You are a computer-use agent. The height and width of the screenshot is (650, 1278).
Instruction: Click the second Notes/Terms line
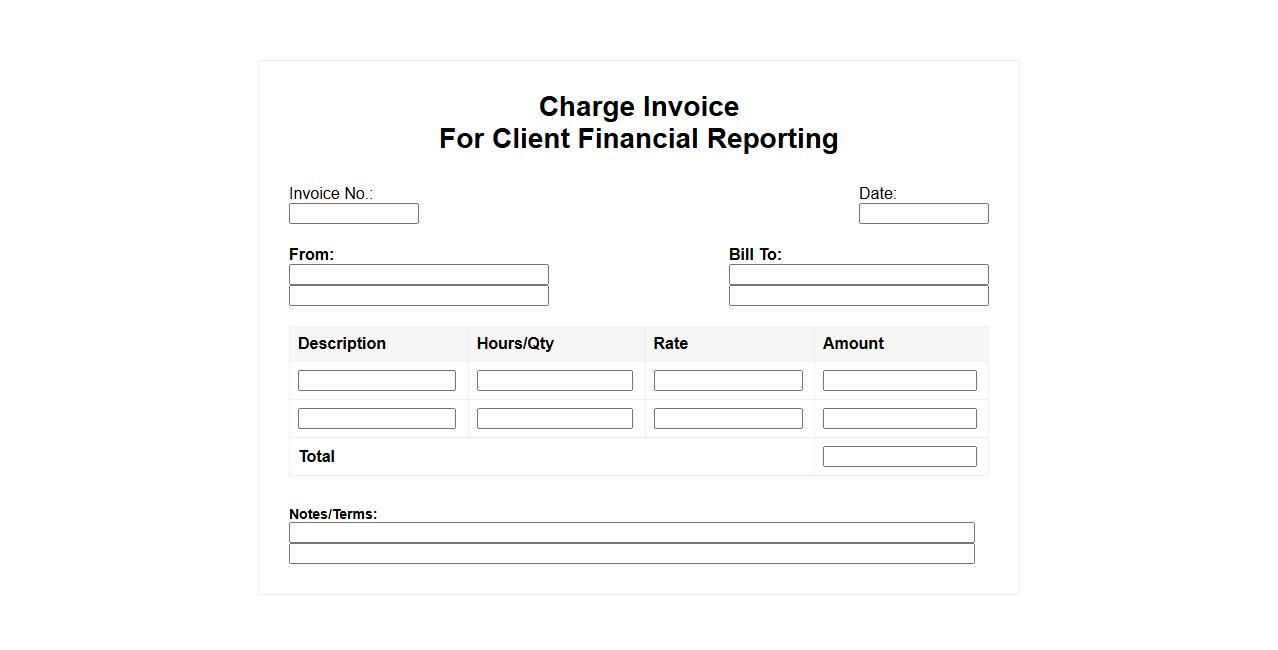click(x=631, y=554)
